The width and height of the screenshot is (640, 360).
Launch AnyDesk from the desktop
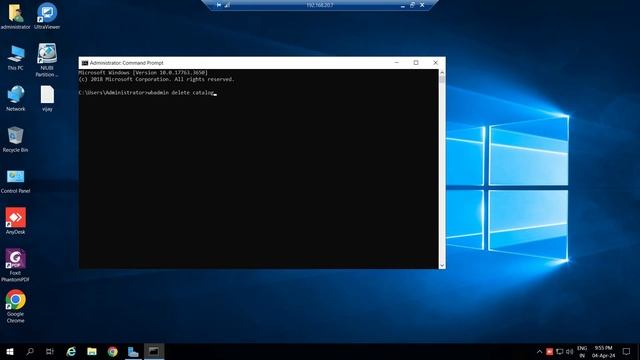pos(16,221)
